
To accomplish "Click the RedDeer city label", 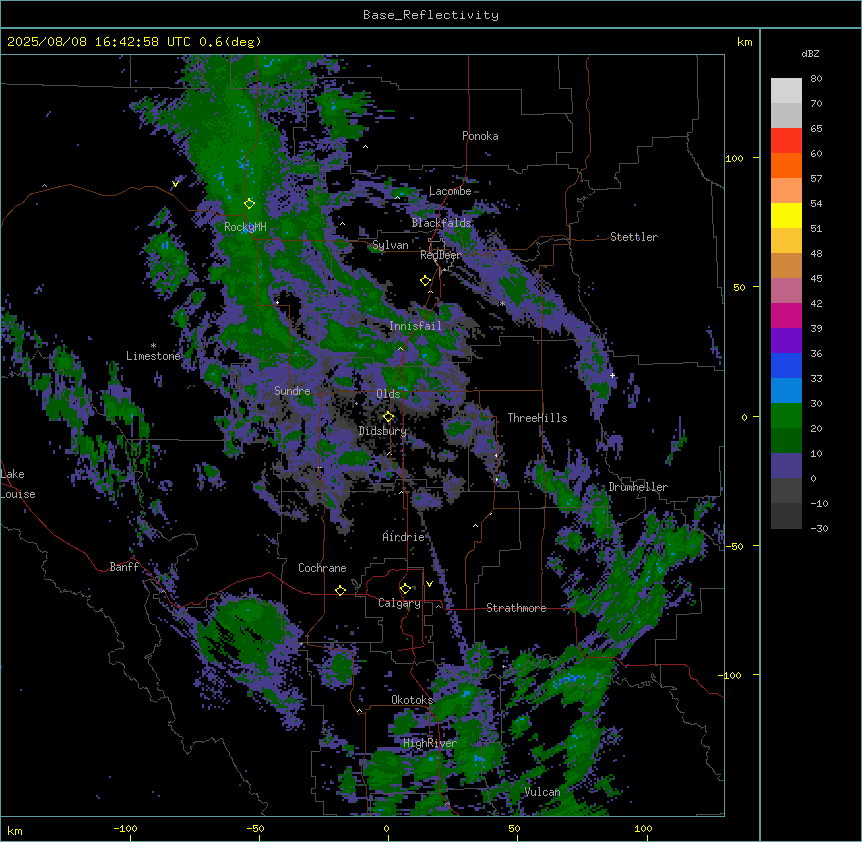I will pos(440,255).
